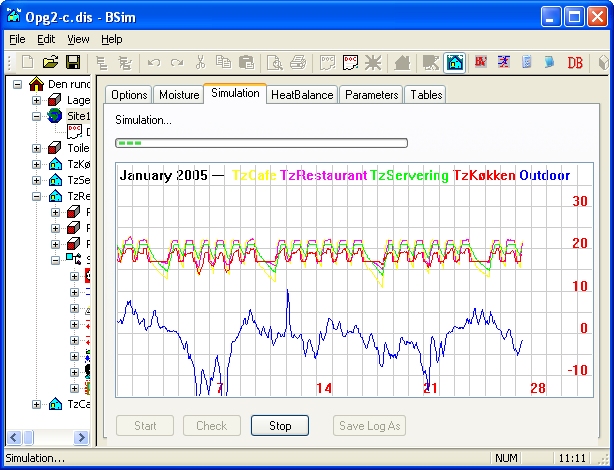Switch to the Parameters tab
This screenshot has height=470, width=614.
click(371, 95)
